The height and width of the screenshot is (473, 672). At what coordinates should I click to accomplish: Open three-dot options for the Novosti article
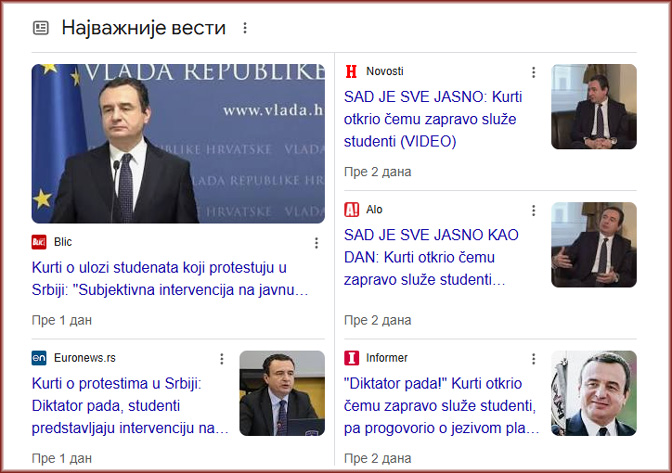[533, 72]
